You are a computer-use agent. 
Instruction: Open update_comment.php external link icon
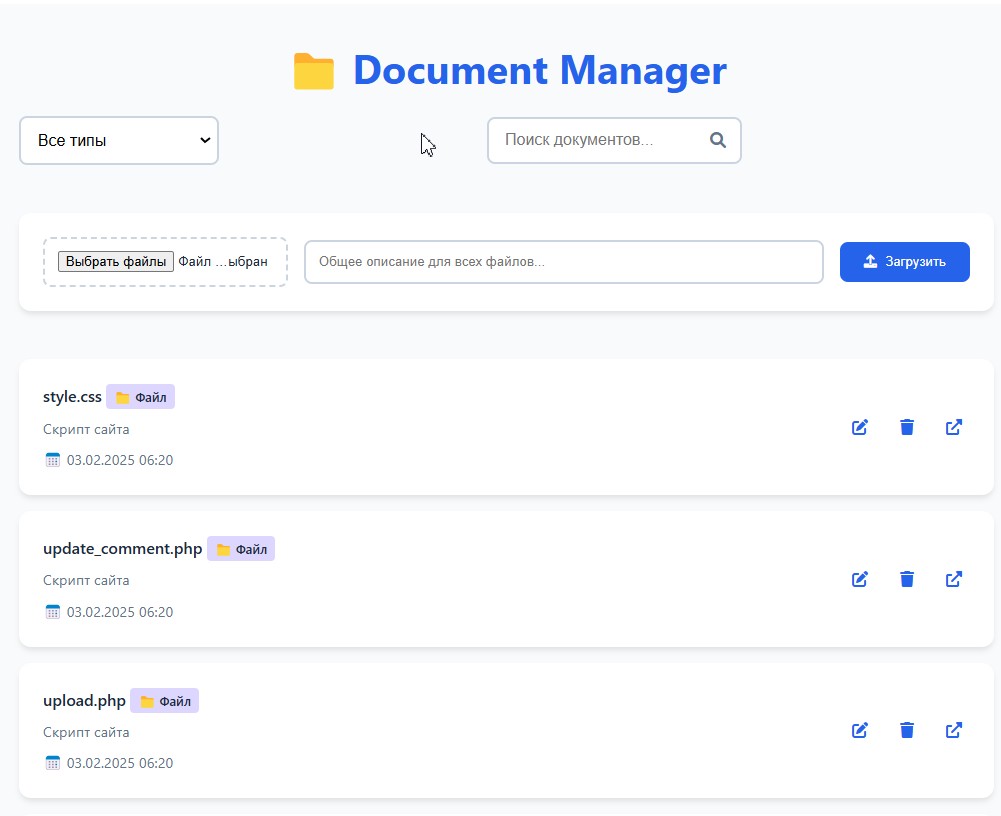[954, 579]
